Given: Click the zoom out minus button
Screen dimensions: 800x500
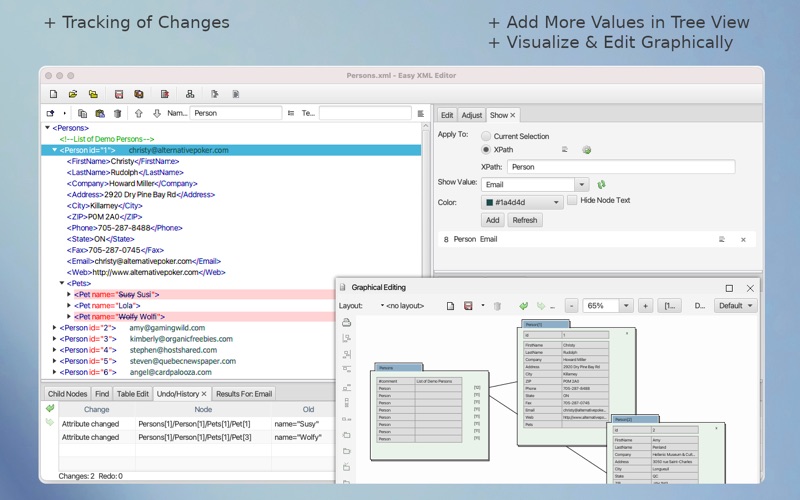Looking at the screenshot, I should pos(571,306).
